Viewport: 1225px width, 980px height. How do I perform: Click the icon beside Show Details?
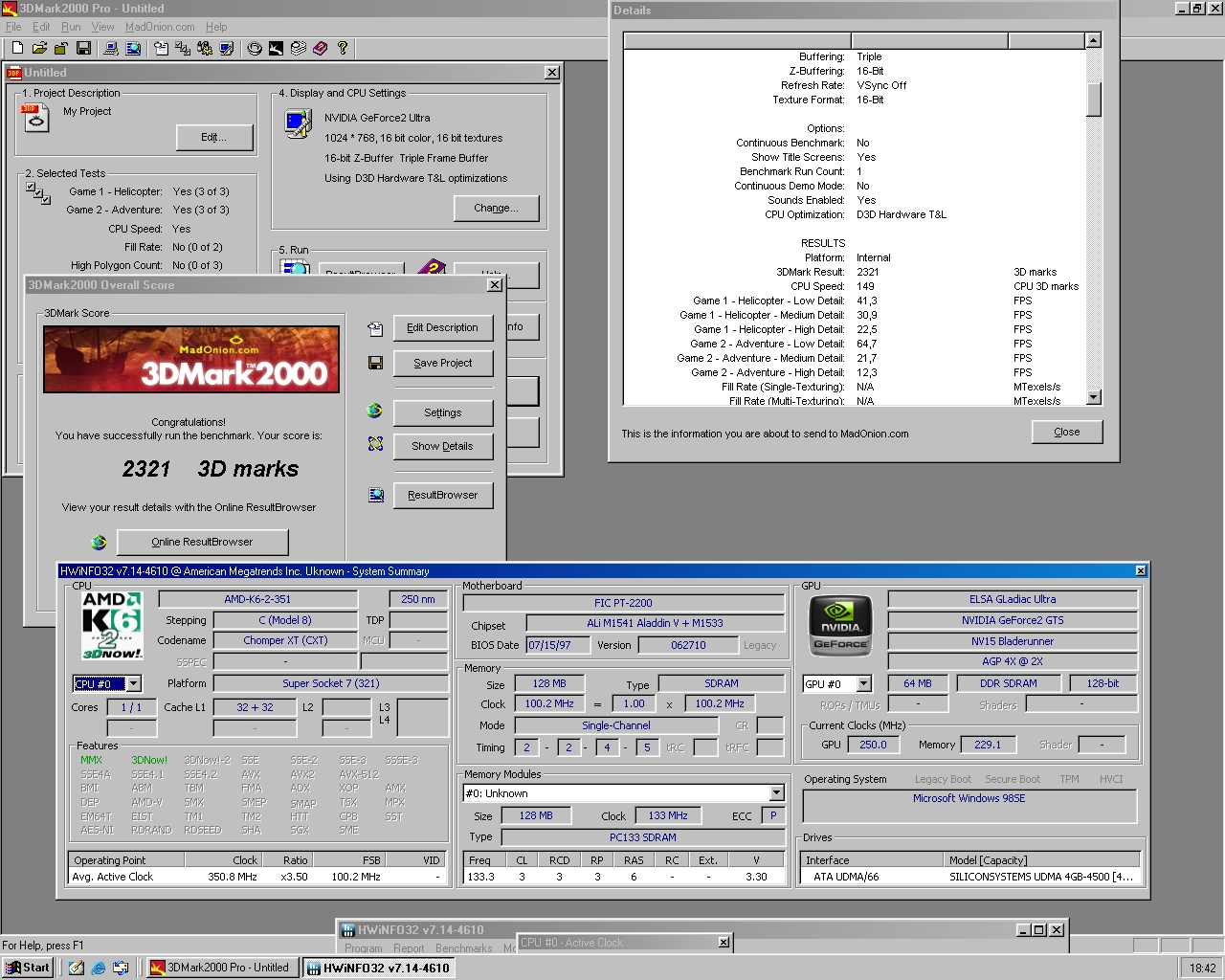point(375,444)
